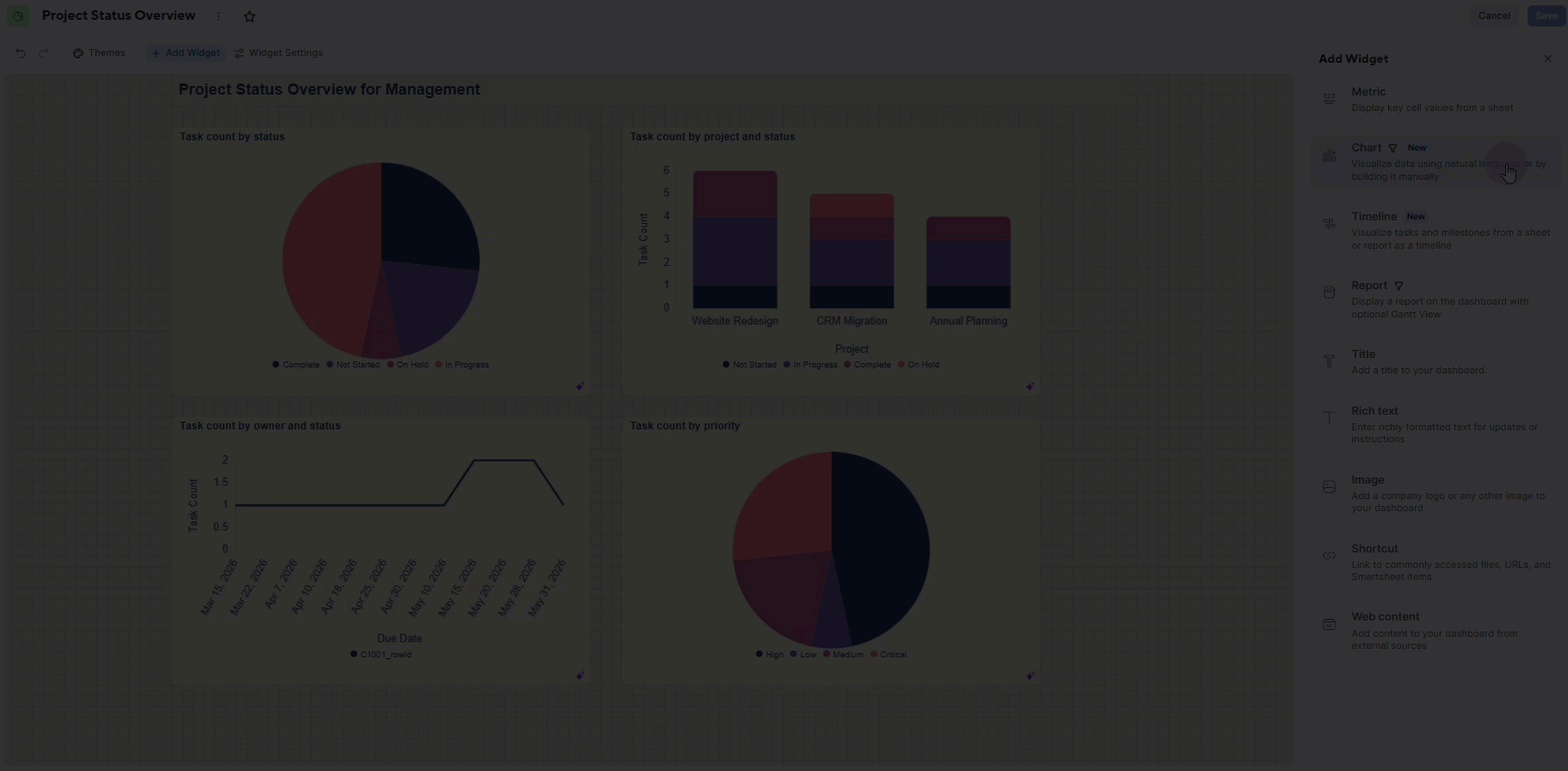Click the Add Widget panel heading

[x=1353, y=59]
